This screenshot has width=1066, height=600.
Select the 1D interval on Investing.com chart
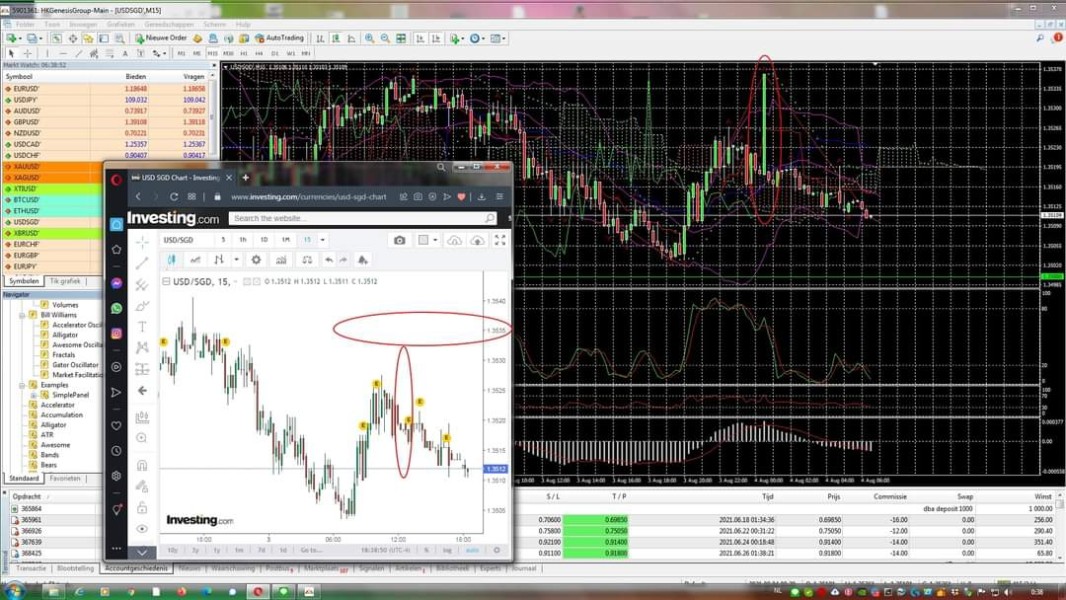pos(264,240)
